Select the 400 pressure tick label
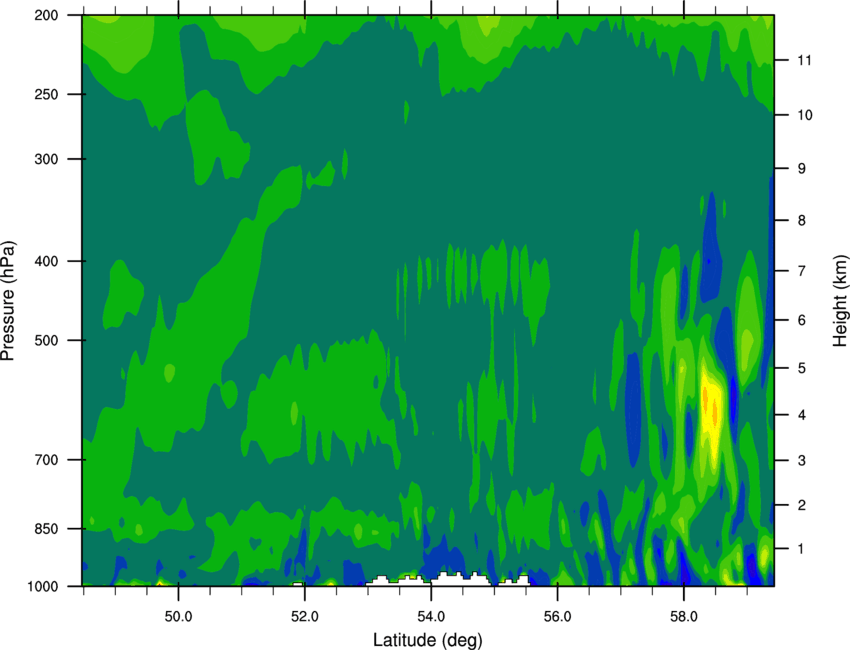The height and width of the screenshot is (650, 850). (x=47, y=261)
